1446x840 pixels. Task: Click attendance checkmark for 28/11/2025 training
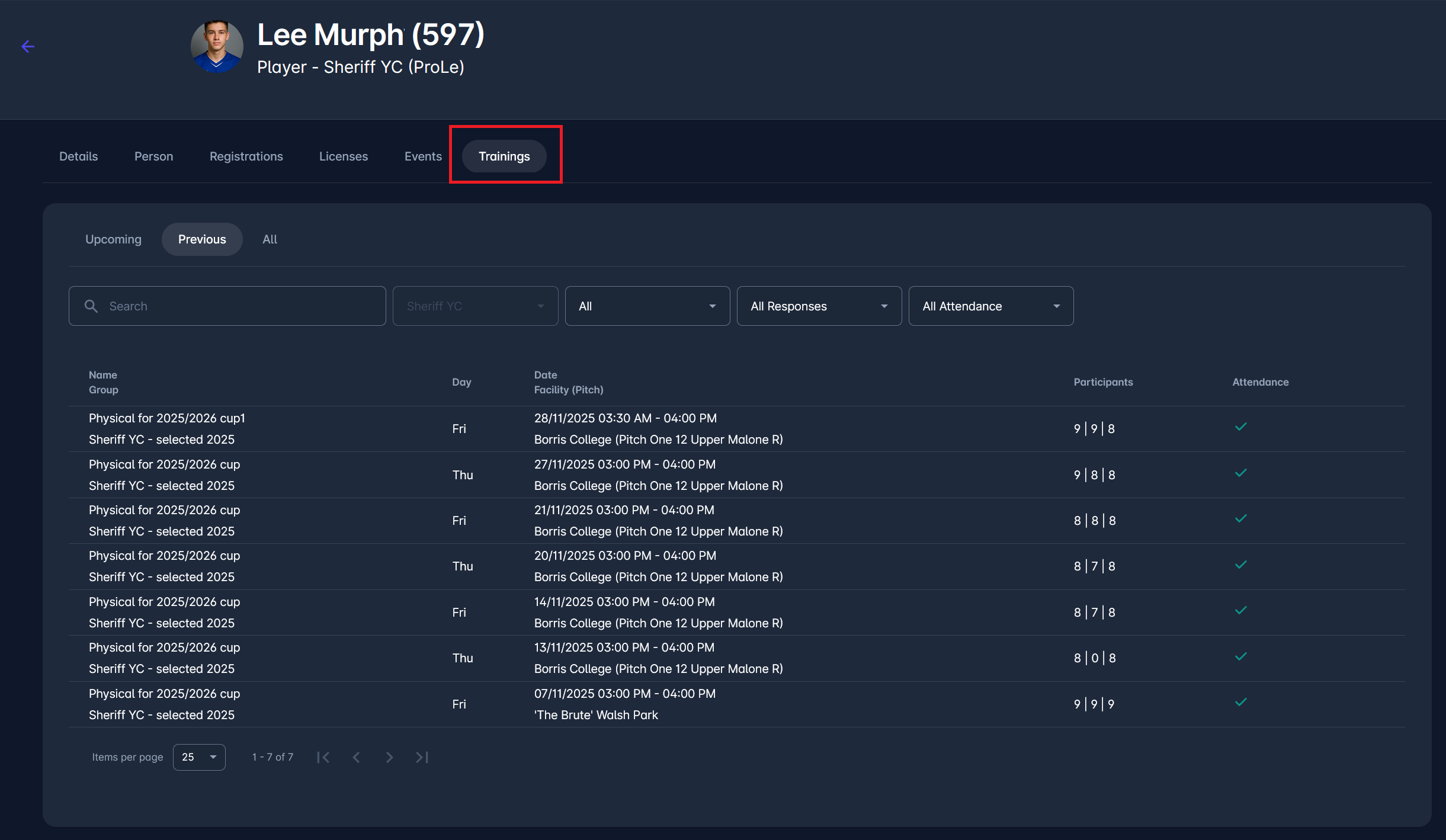tap(1240, 427)
